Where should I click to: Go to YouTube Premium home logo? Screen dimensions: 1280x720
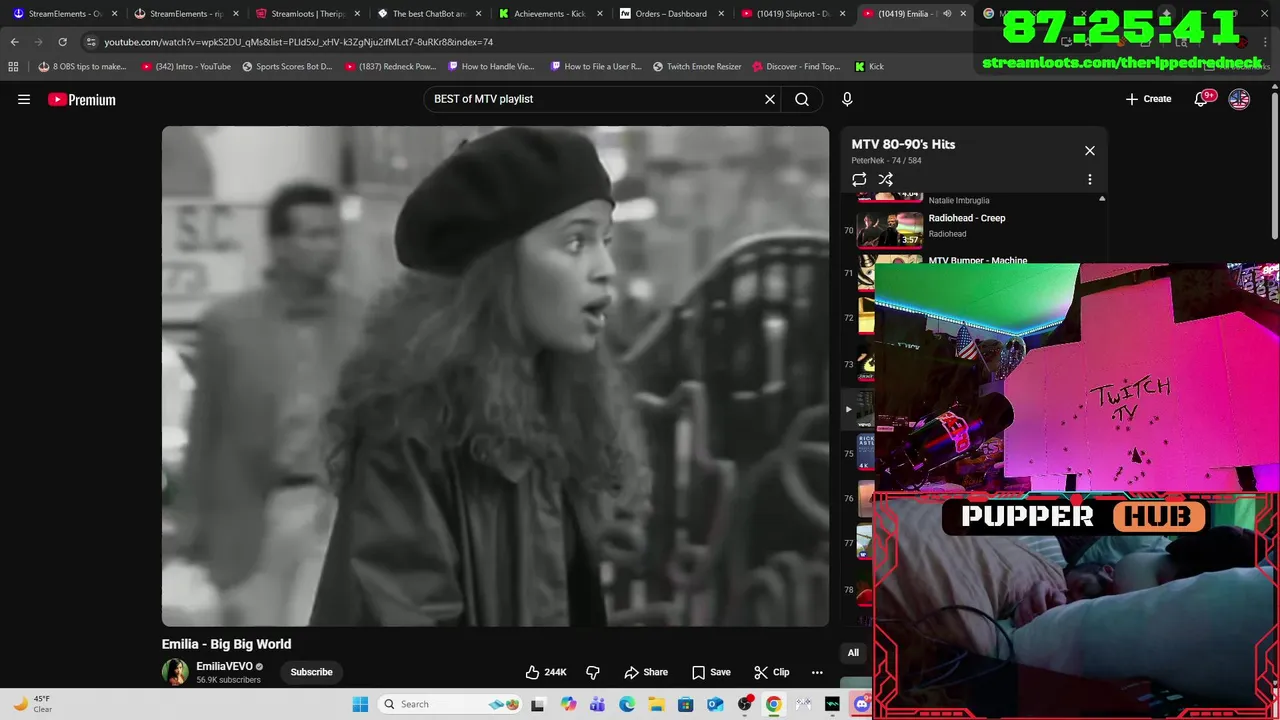[82, 99]
